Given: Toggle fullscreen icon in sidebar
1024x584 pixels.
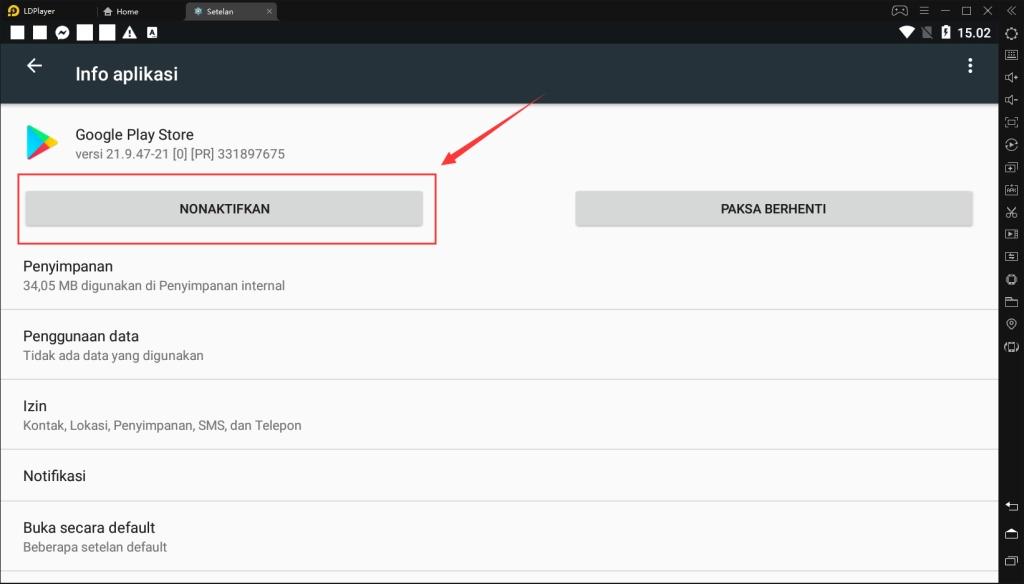Looking at the screenshot, I should [1011, 122].
